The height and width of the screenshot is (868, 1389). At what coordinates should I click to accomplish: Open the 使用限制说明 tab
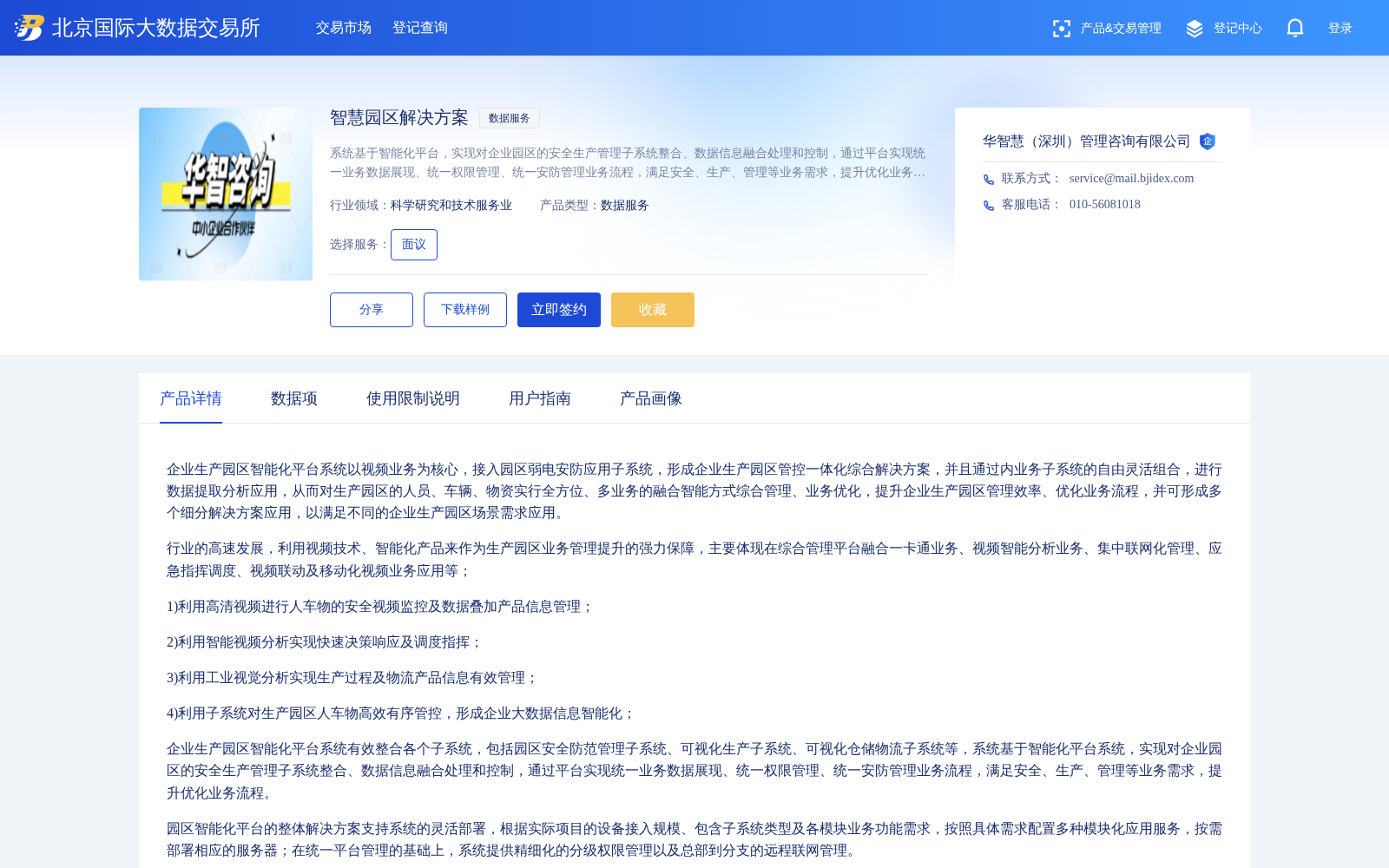pyautogui.click(x=413, y=398)
